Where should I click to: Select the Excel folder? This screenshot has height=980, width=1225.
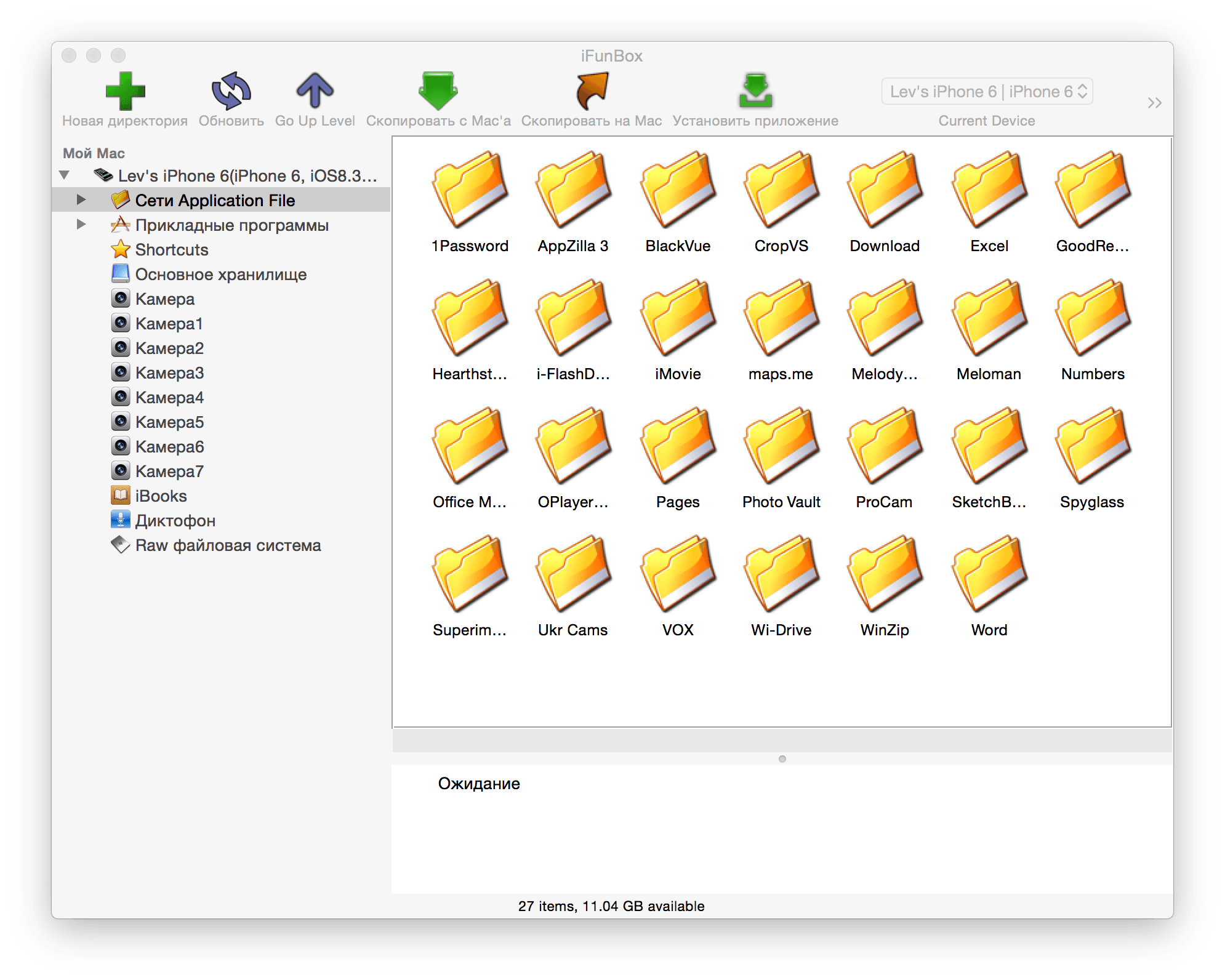(989, 203)
